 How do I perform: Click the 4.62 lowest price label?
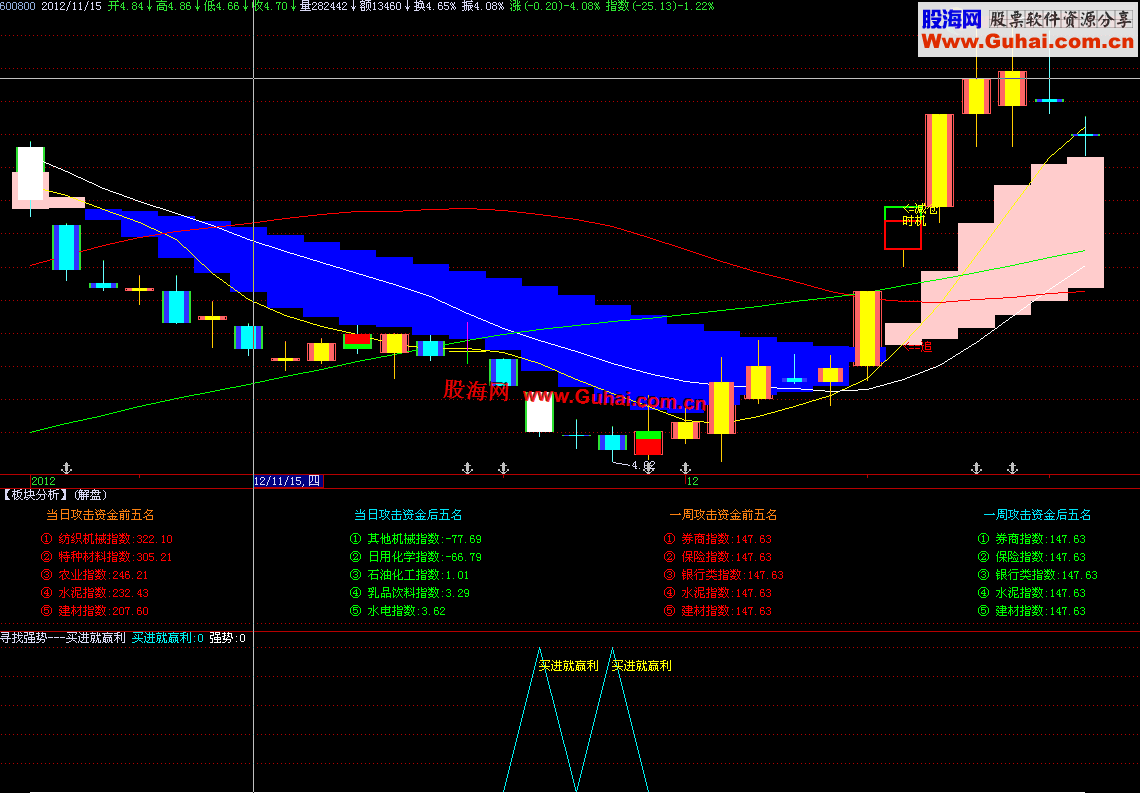click(x=643, y=465)
